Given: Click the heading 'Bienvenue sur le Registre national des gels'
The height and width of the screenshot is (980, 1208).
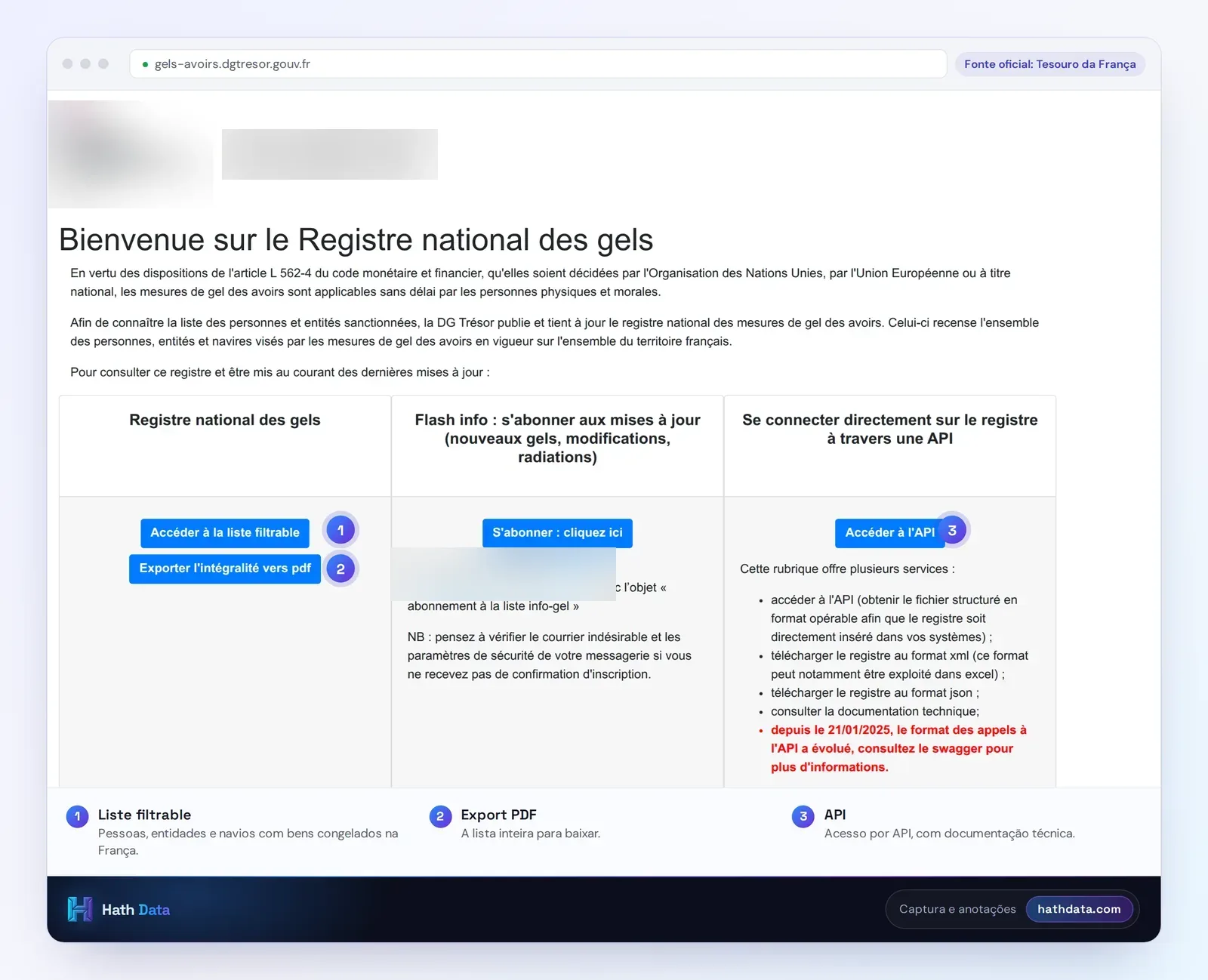Looking at the screenshot, I should (x=356, y=239).
